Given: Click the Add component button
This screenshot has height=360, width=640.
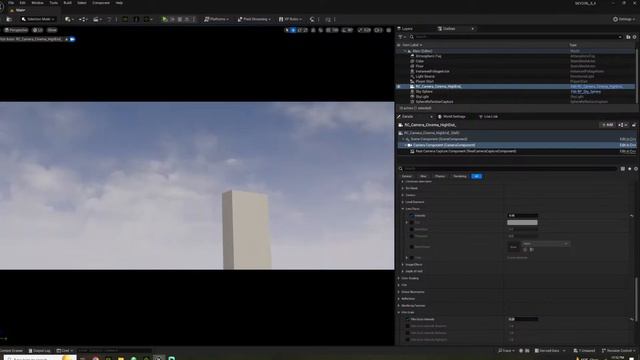Looking at the screenshot, I should click(x=608, y=125).
